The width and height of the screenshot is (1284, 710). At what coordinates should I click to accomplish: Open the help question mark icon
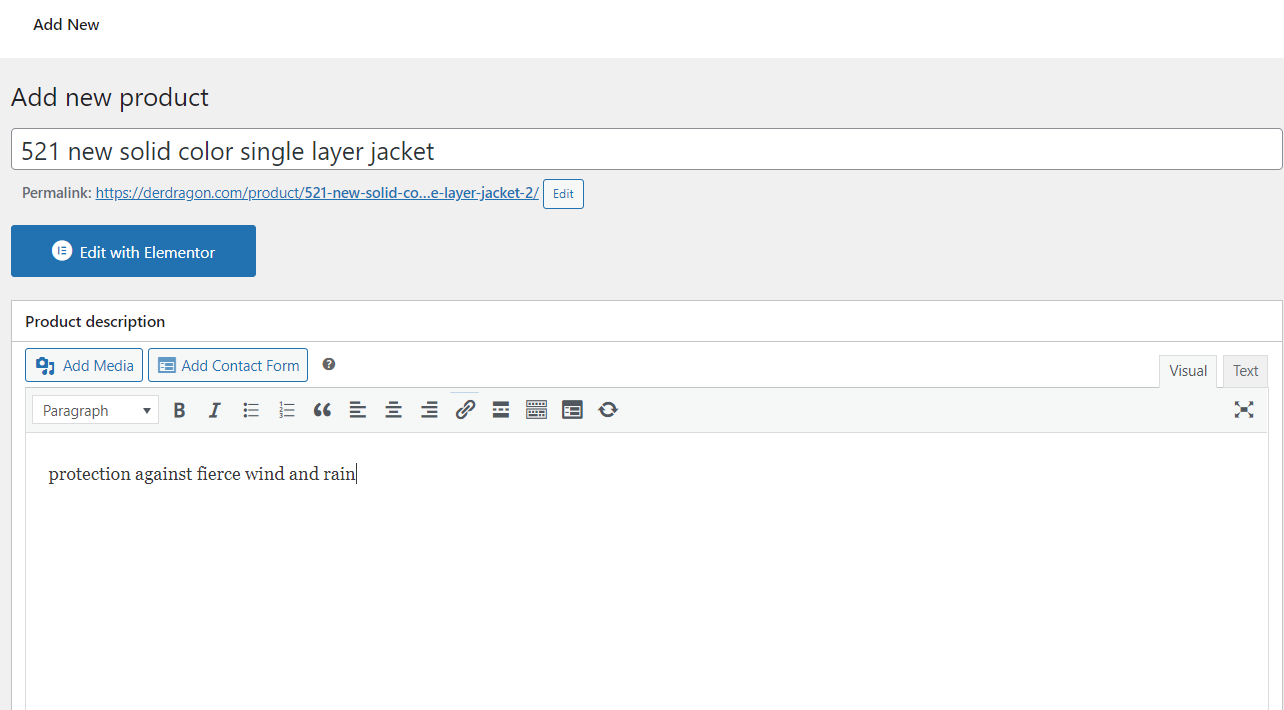pos(329,364)
